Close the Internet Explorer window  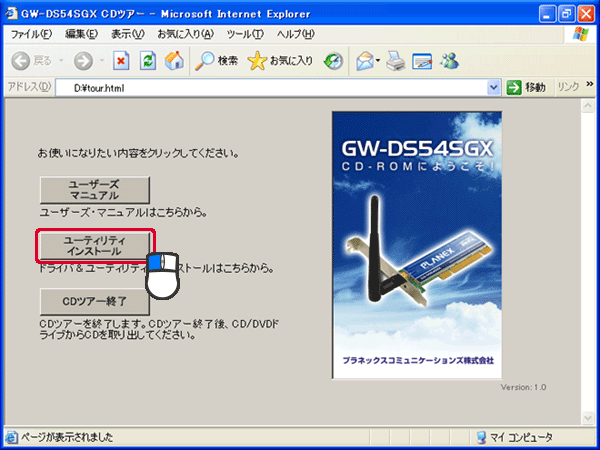tap(586, 15)
